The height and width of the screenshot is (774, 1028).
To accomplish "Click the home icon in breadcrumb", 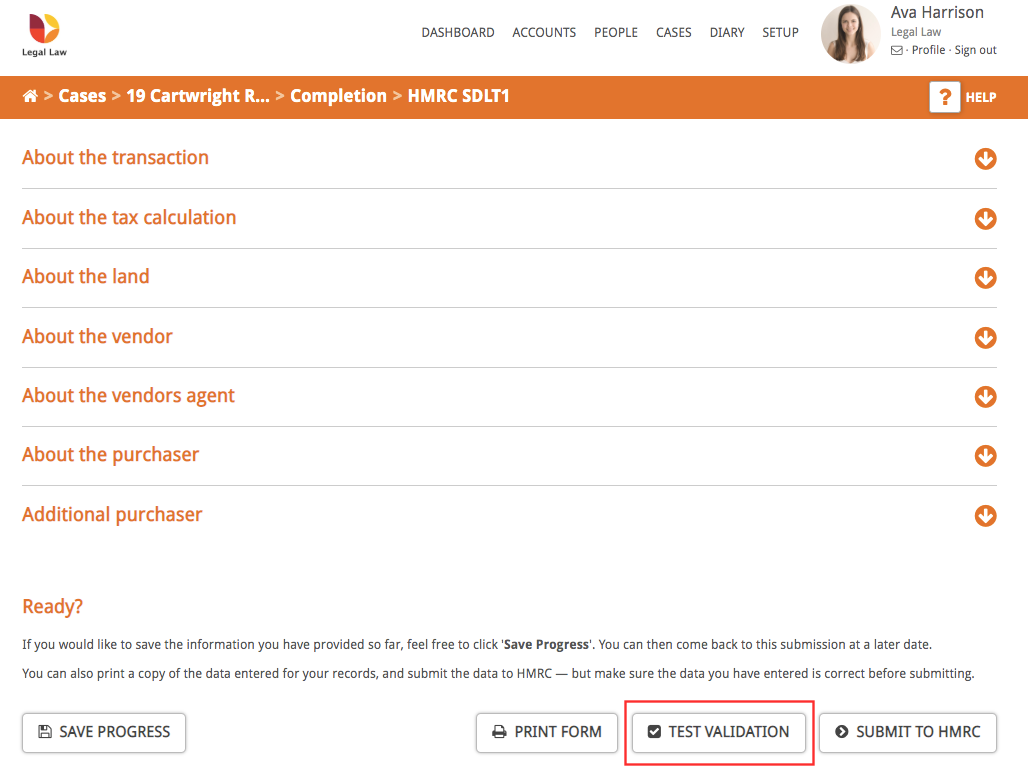I will point(30,96).
